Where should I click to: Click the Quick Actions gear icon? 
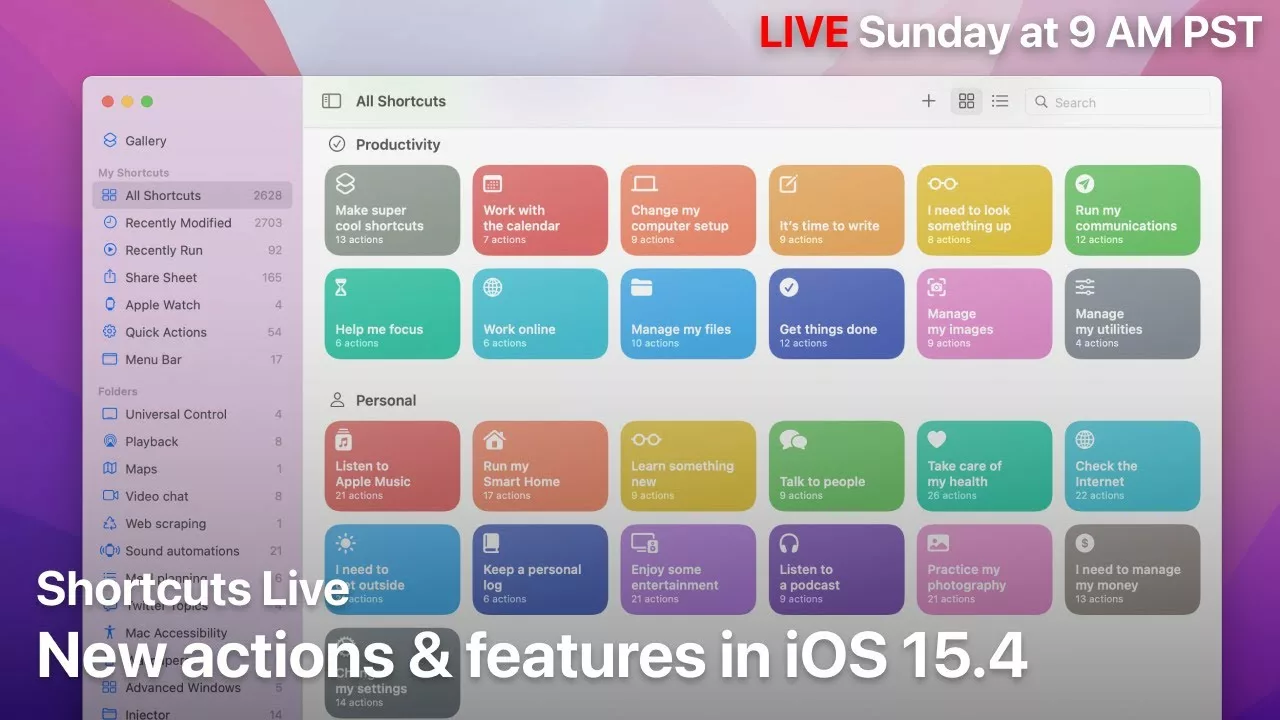pyautogui.click(x=110, y=332)
